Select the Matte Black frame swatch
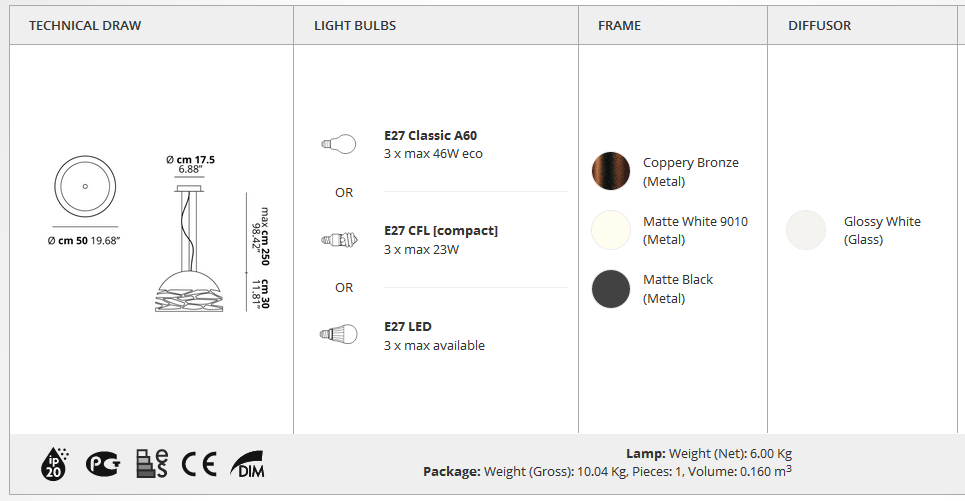 click(611, 289)
